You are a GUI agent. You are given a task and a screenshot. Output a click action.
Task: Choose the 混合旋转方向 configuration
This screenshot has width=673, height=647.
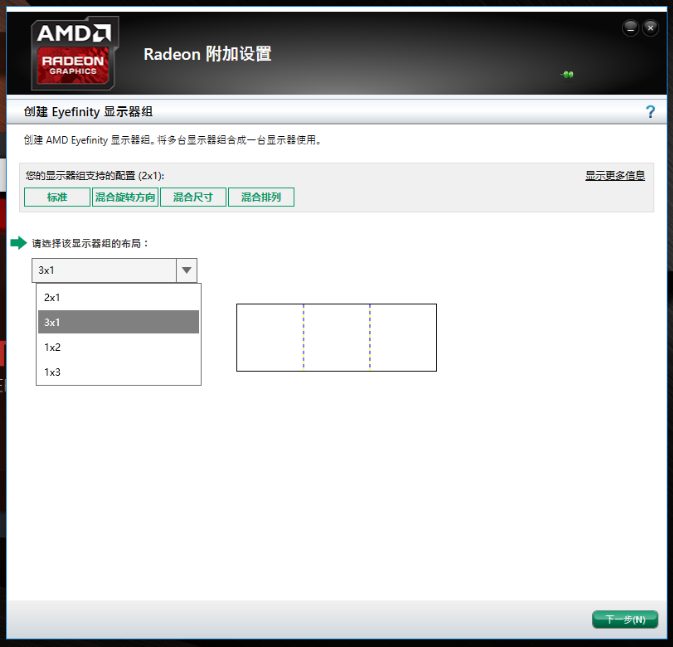125,197
